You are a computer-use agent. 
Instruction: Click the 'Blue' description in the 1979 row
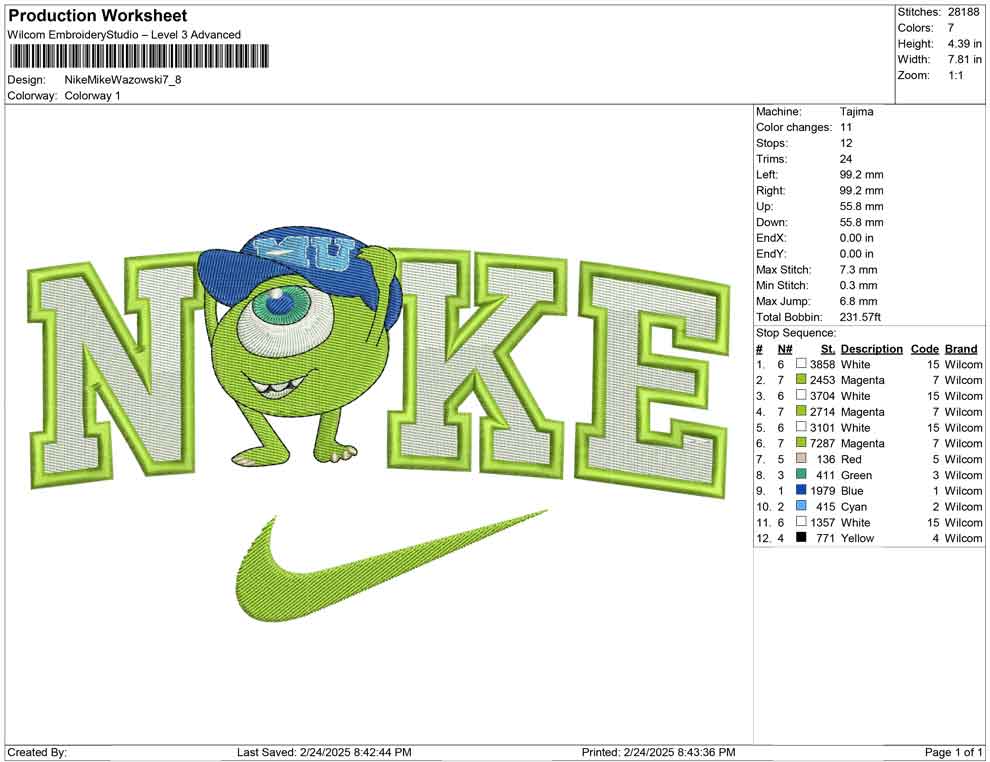(x=852, y=491)
